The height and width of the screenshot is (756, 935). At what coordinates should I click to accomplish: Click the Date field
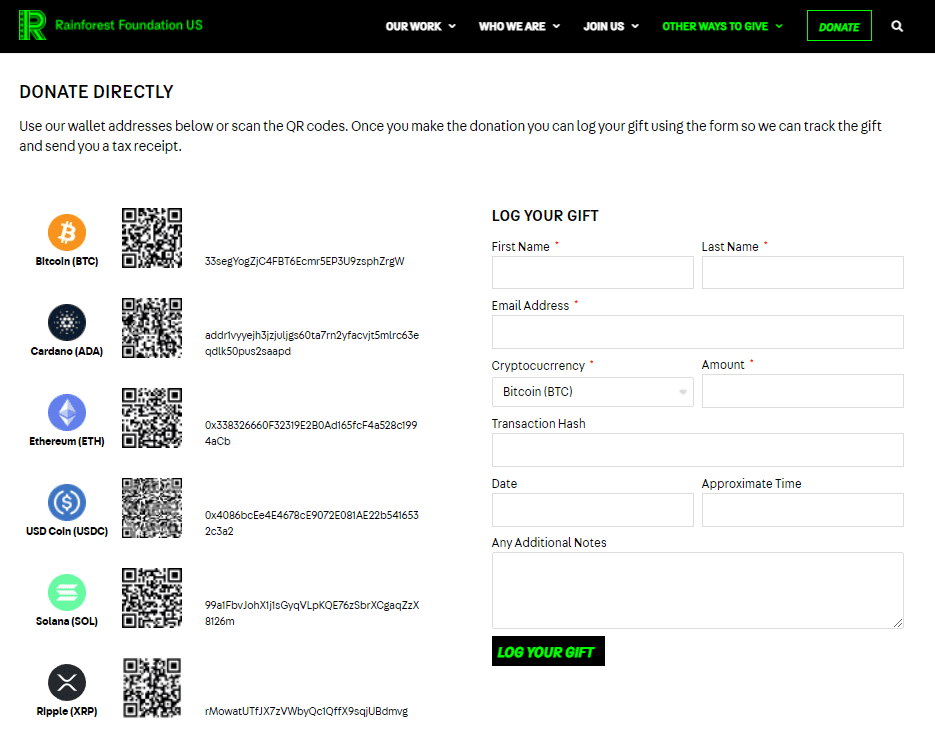point(592,510)
